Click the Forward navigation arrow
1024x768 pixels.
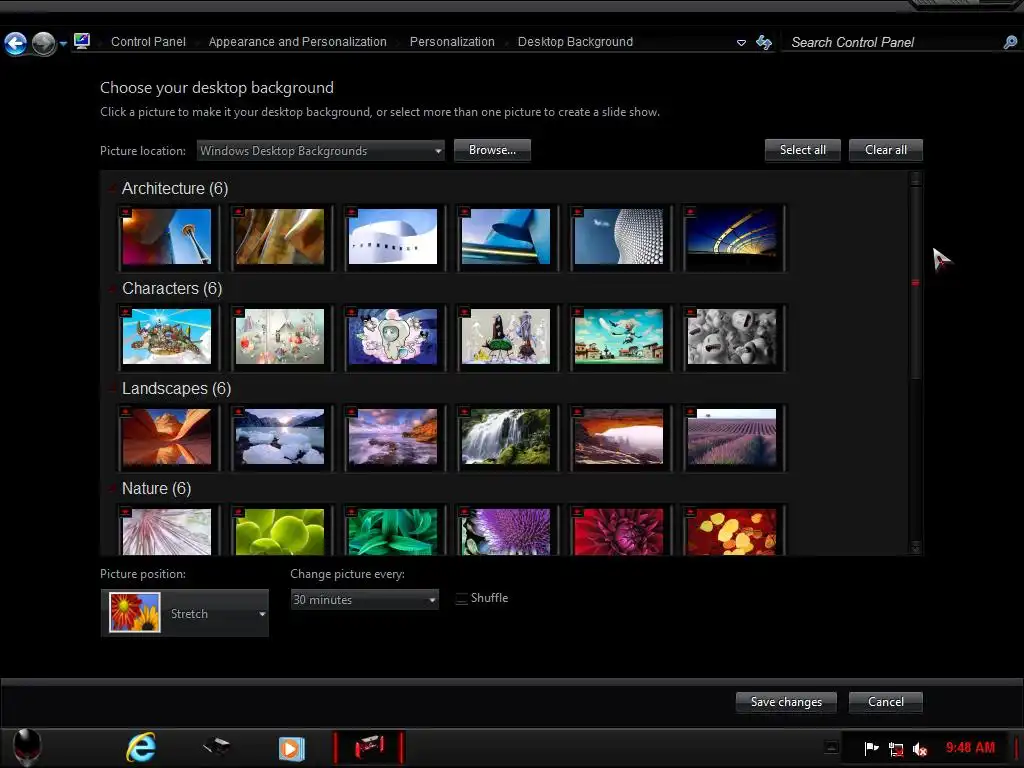(44, 44)
